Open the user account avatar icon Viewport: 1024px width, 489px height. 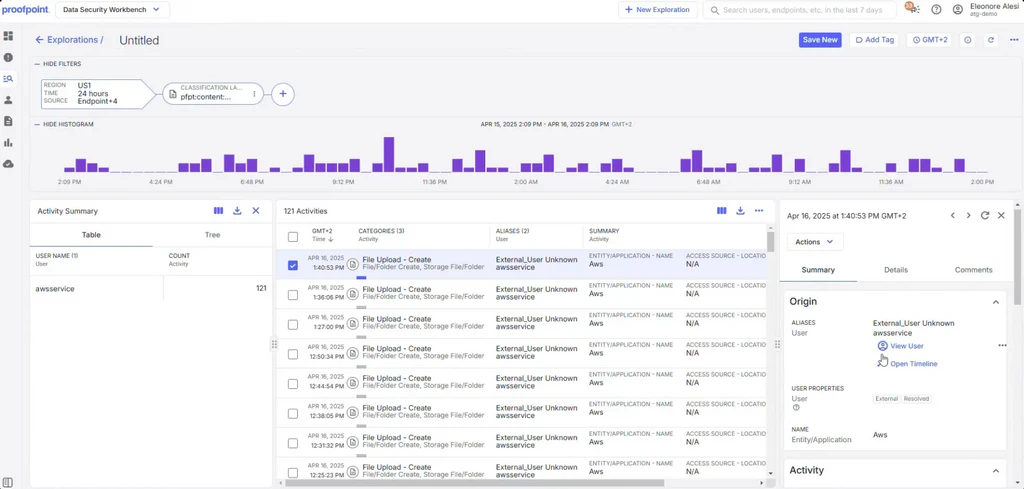tap(957, 9)
